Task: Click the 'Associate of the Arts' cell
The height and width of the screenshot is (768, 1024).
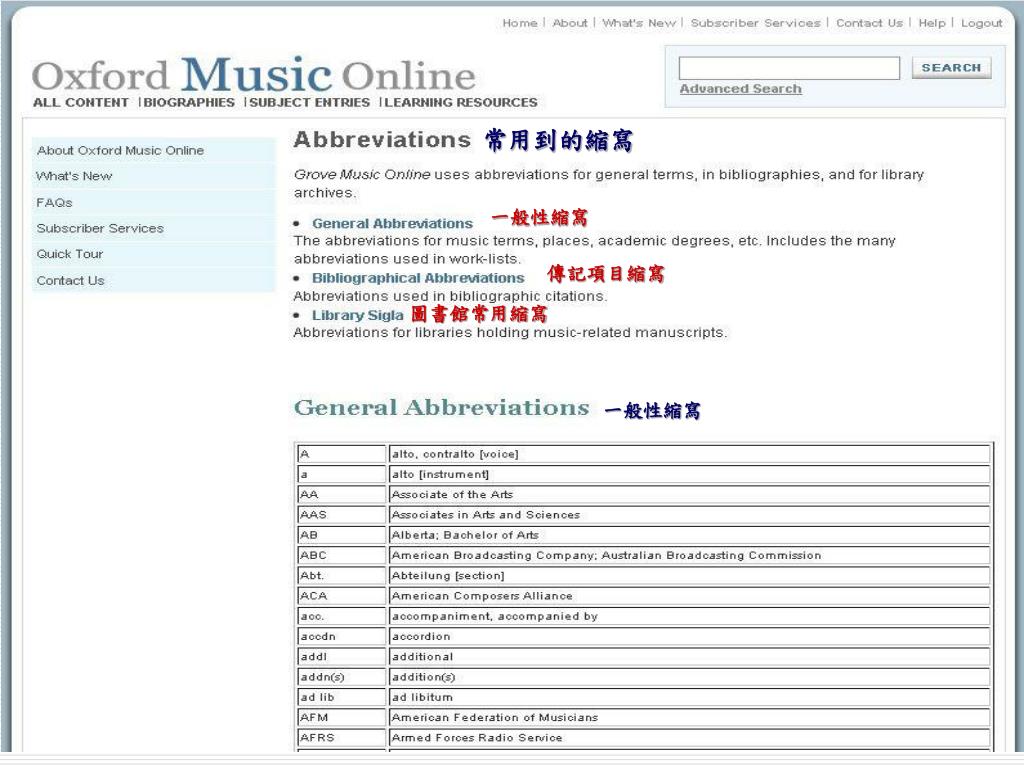Action: click(689, 494)
